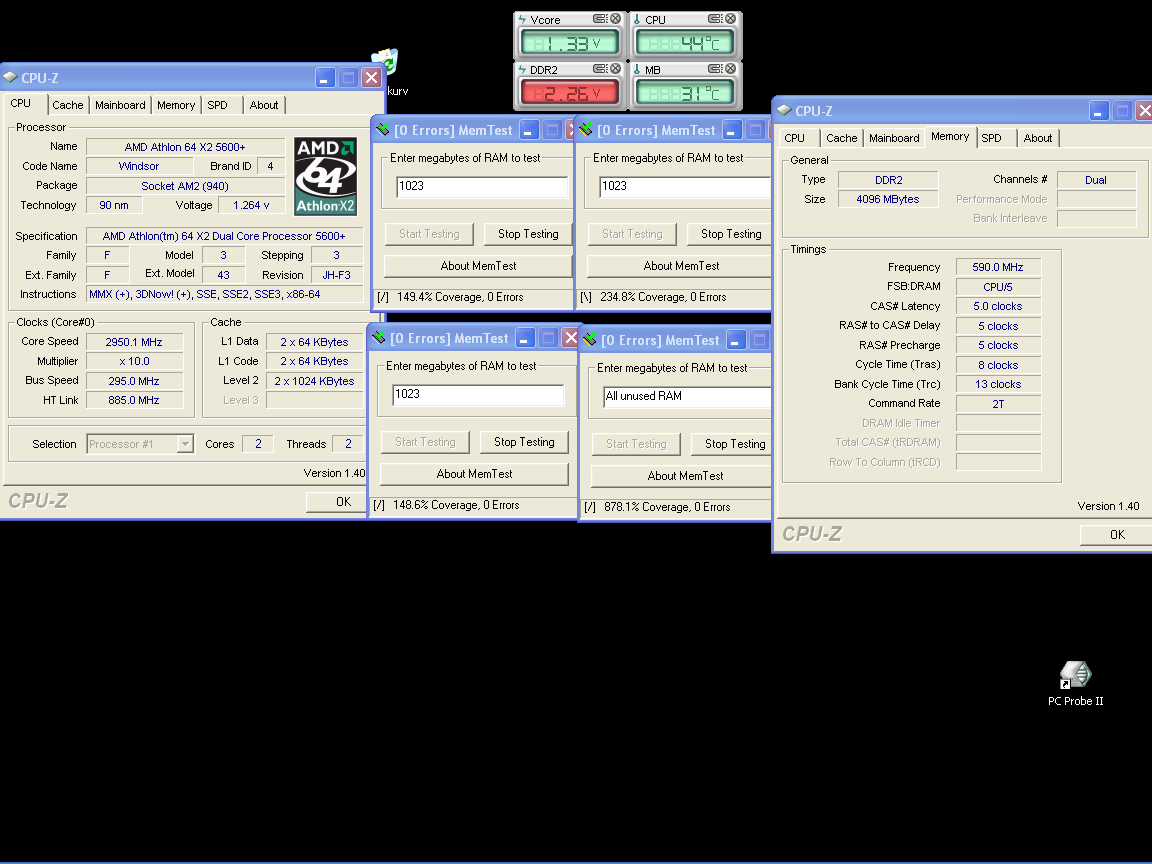Select the recycle bin desktop icon behind CPU-Z
Viewport: 1152px width, 864px height.
pos(387,60)
